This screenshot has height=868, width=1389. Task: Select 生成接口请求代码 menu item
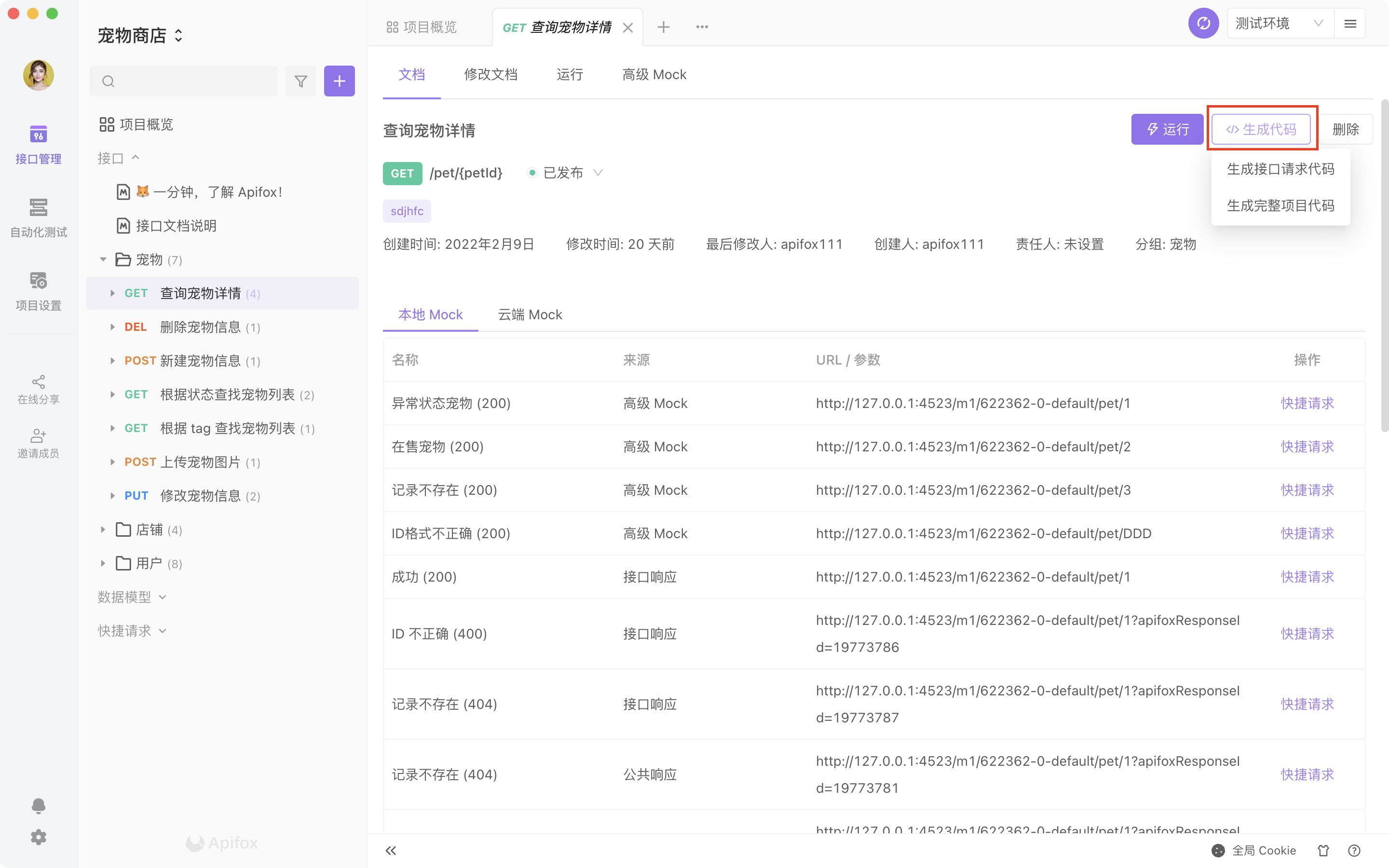(x=1280, y=169)
